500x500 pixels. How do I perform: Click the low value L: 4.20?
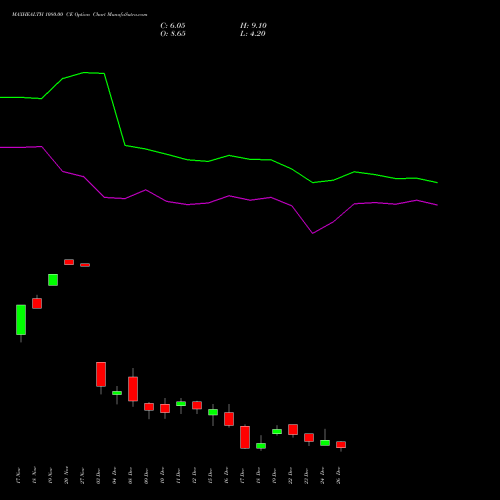pyautogui.click(x=253, y=34)
